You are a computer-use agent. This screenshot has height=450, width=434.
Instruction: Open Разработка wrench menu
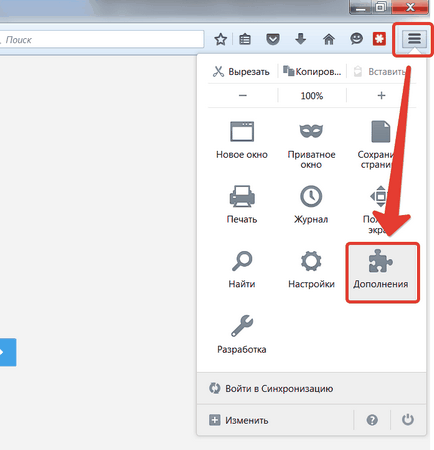[x=242, y=334]
